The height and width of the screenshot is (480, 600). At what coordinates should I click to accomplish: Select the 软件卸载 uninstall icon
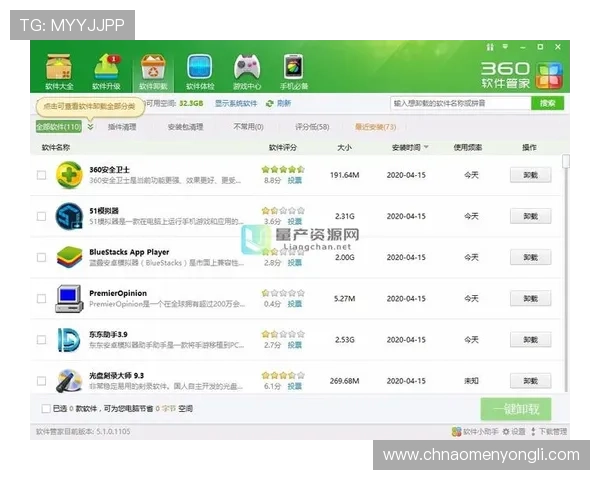click(153, 72)
